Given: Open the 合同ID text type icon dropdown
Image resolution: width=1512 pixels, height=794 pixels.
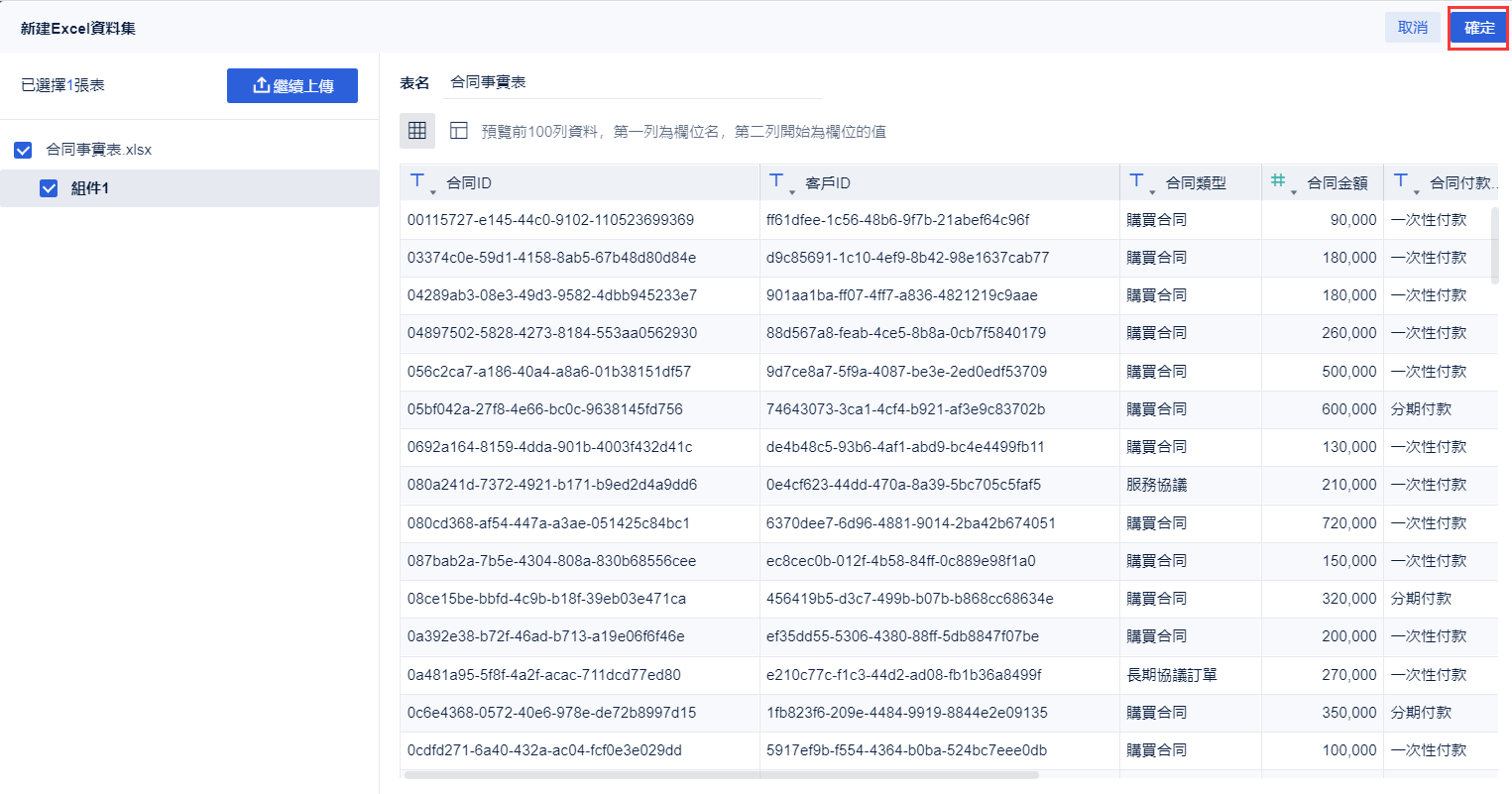Looking at the screenshot, I should tap(421, 182).
